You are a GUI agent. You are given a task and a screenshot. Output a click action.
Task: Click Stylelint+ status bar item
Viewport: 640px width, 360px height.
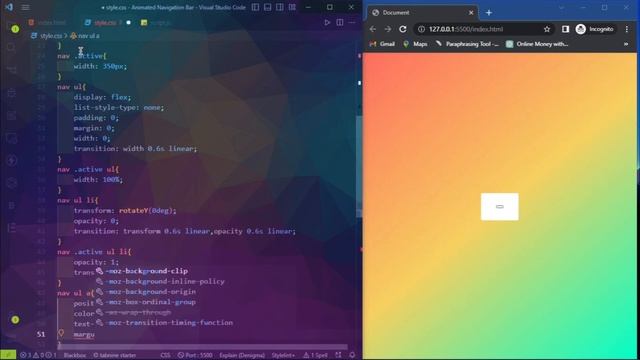(x=283, y=355)
